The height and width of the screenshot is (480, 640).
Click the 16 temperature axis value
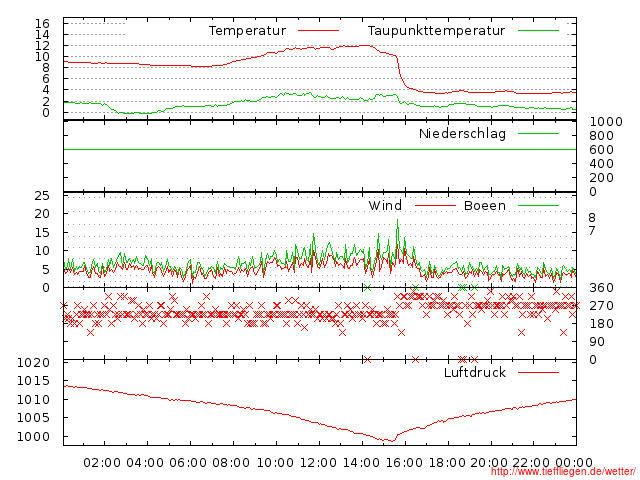(42, 23)
